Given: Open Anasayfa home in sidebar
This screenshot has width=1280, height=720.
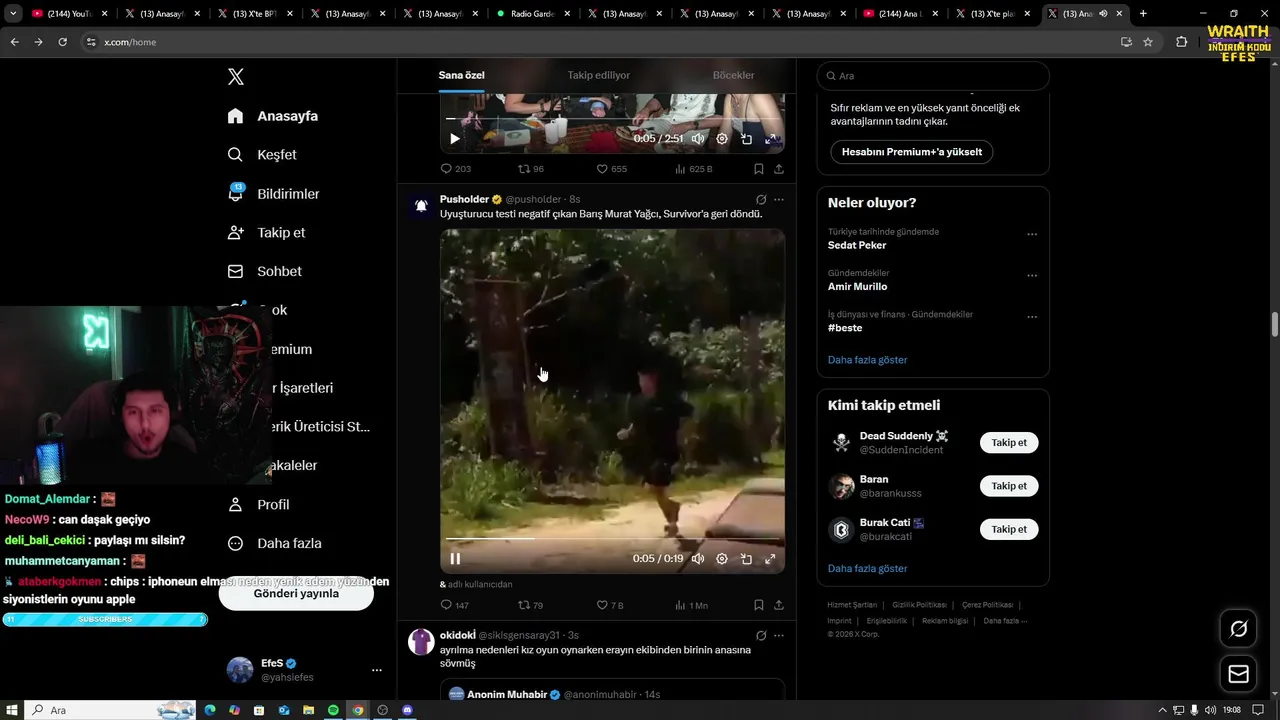Looking at the screenshot, I should (273, 116).
